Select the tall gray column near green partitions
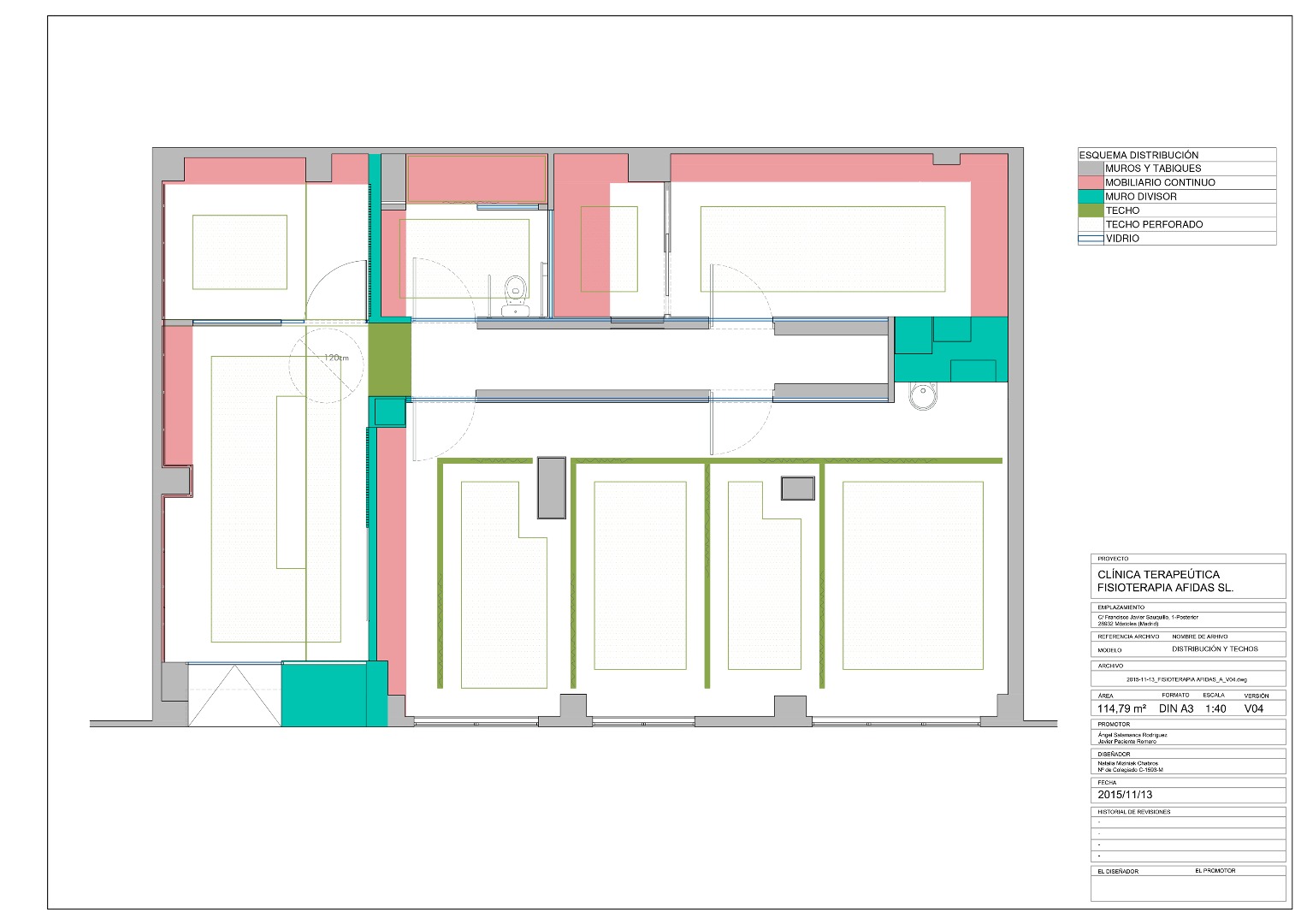Image resolution: width=1307 pixels, height=924 pixels. pyautogui.click(x=552, y=488)
